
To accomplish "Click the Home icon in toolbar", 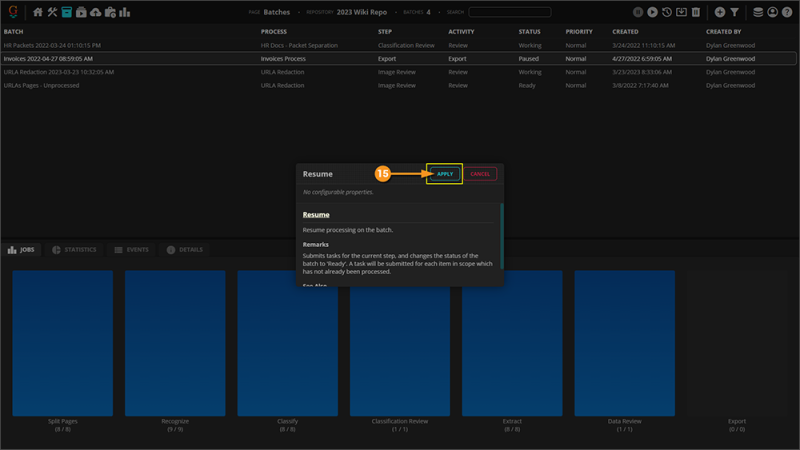I will coord(38,12).
